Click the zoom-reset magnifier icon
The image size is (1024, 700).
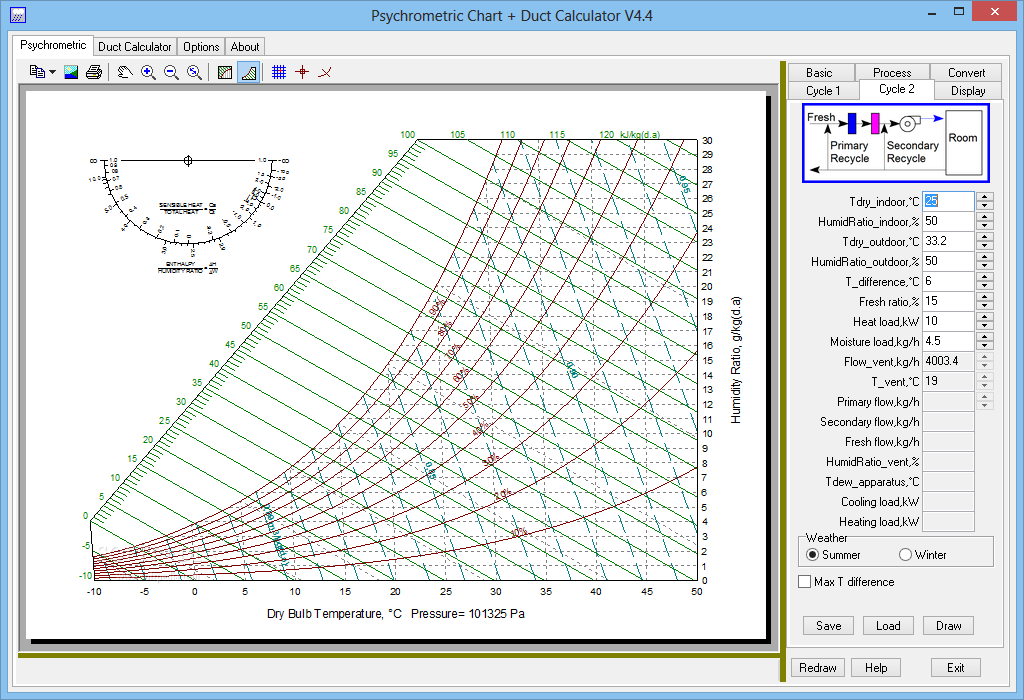click(194, 72)
